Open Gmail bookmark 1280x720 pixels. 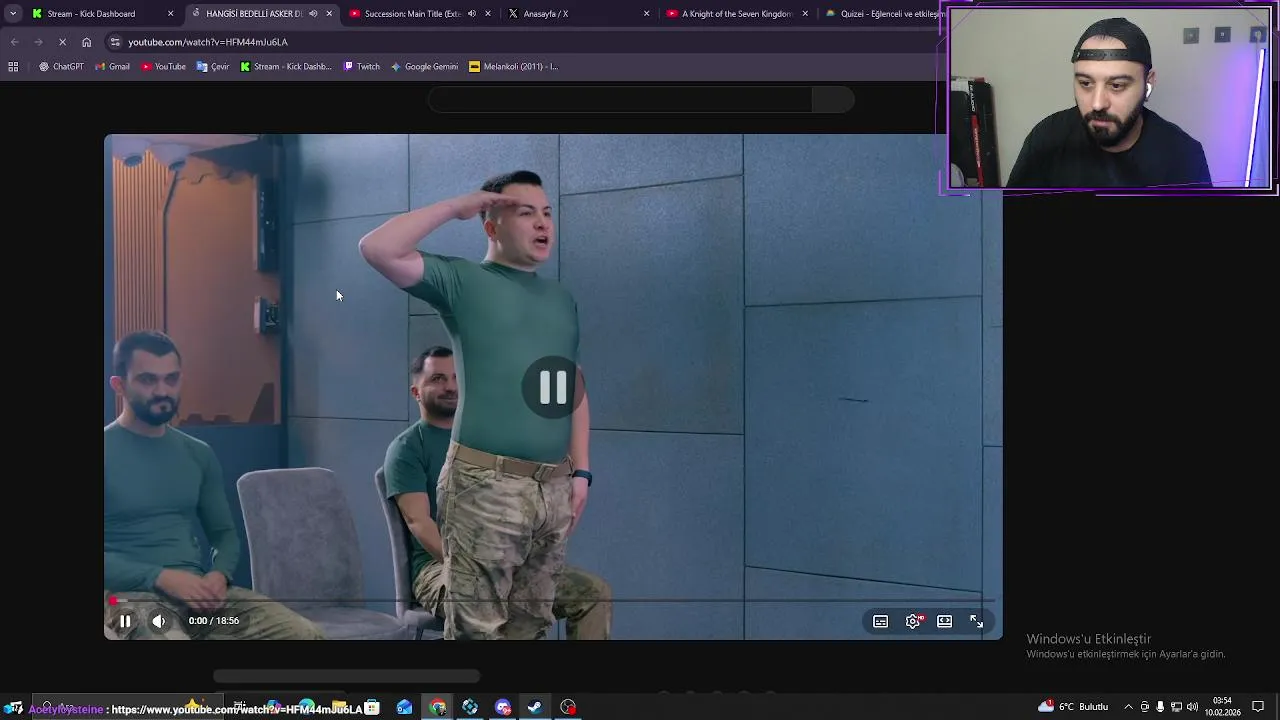pos(112,67)
